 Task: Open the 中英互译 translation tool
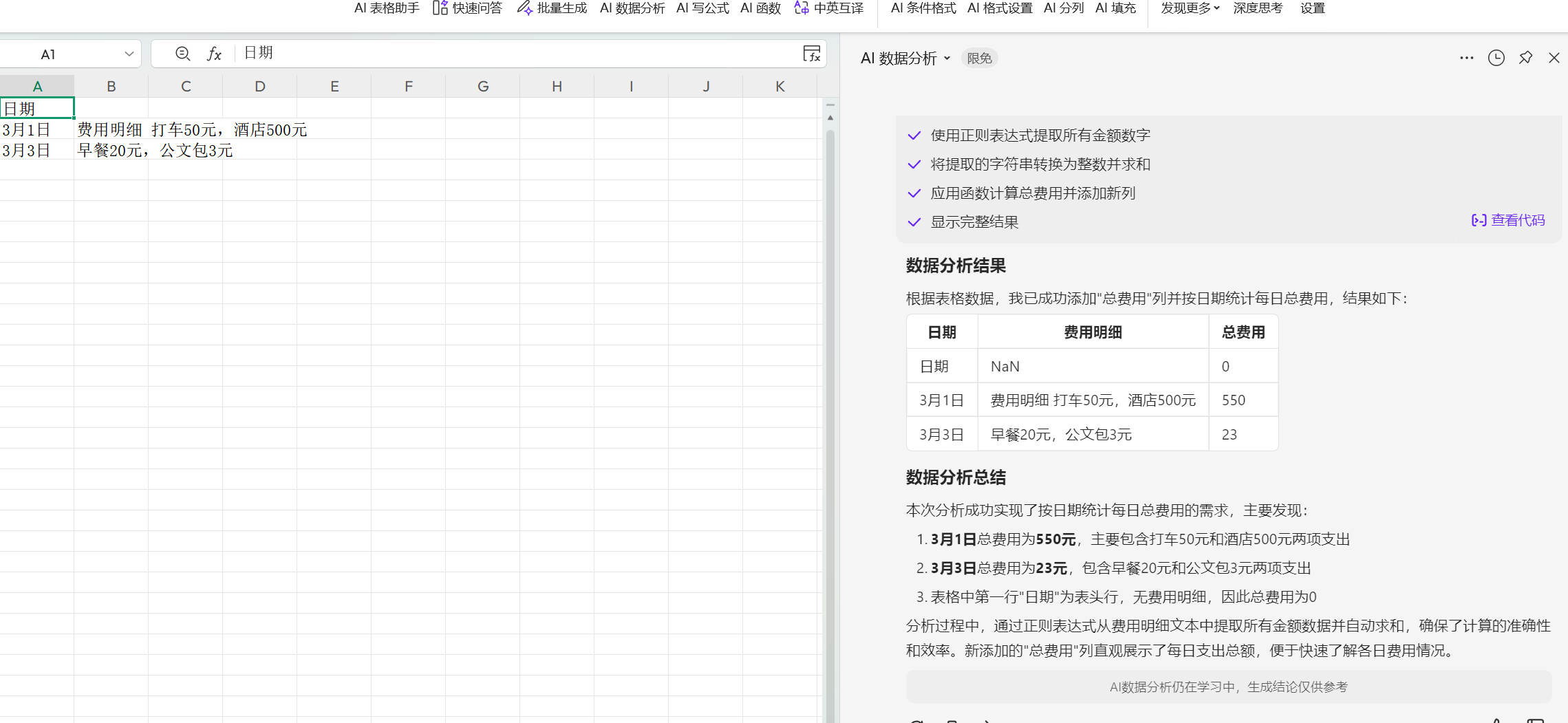(828, 8)
